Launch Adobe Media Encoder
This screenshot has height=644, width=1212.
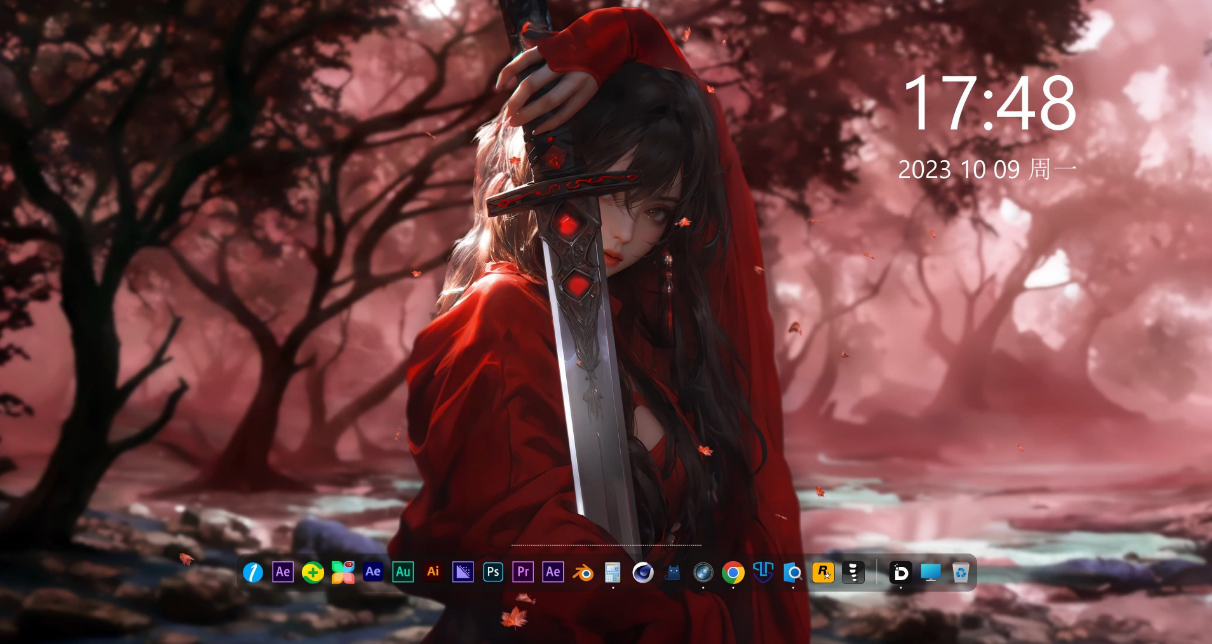(463, 572)
